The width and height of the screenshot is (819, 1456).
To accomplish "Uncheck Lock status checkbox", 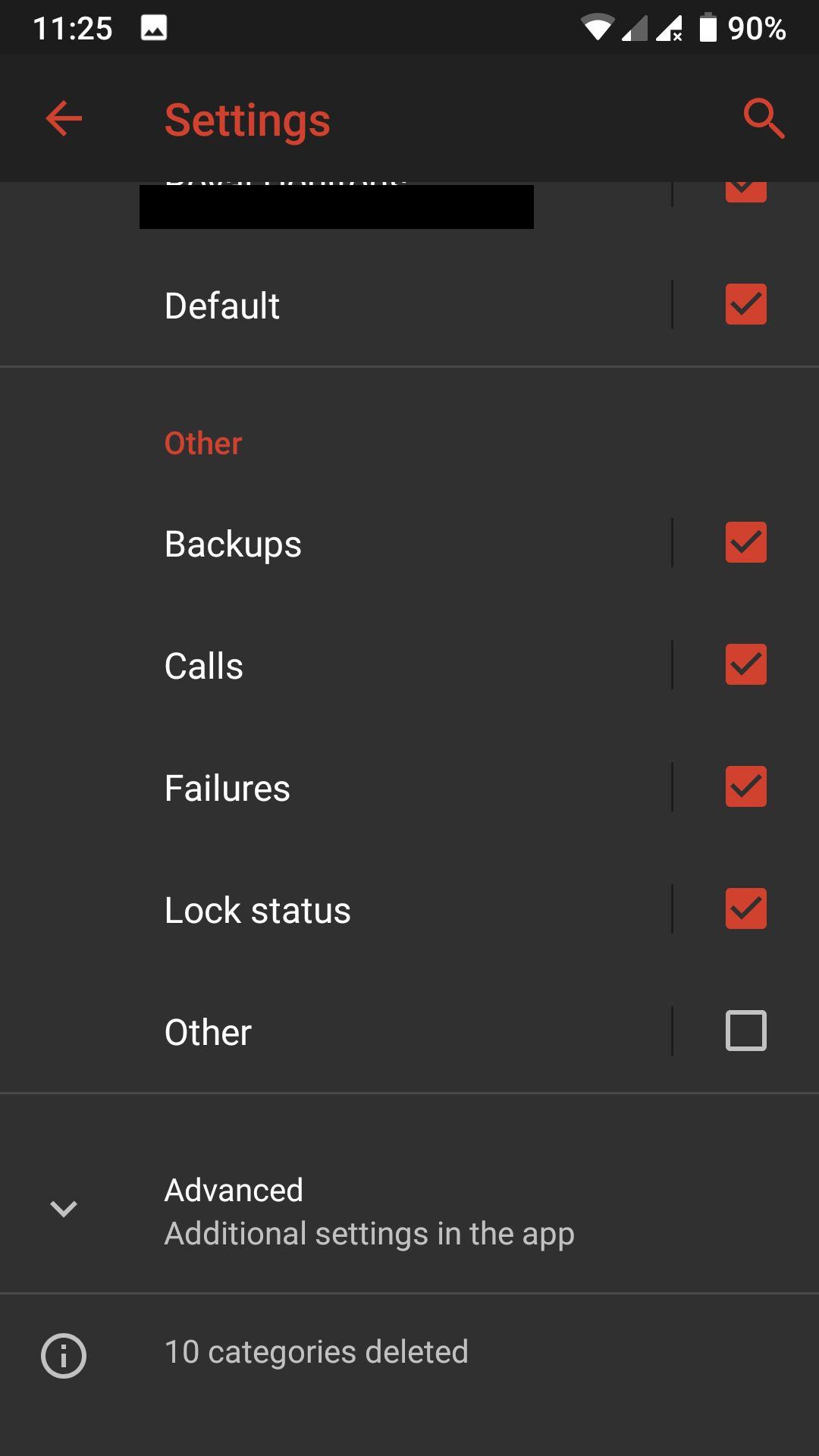I will pyautogui.click(x=745, y=908).
